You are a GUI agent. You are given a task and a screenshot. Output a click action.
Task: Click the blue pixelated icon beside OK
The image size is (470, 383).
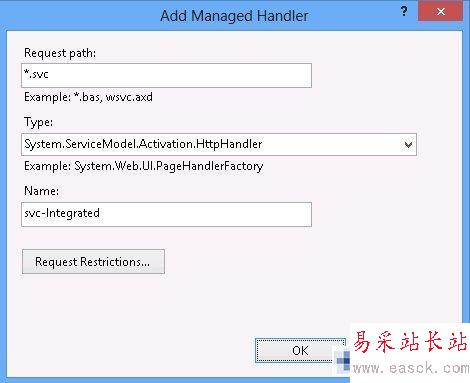point(343,361)
